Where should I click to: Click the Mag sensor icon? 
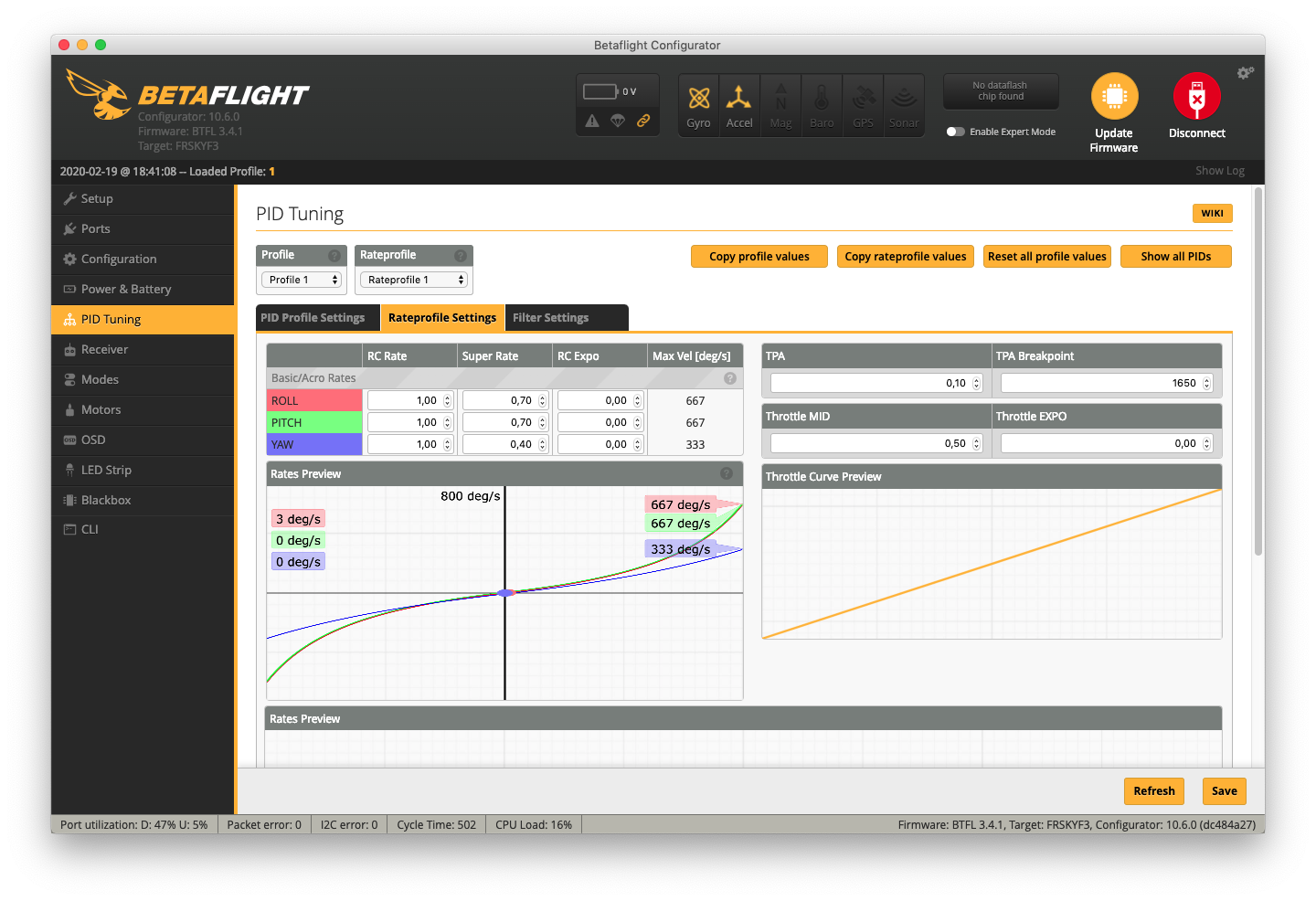tap(781, 98)
